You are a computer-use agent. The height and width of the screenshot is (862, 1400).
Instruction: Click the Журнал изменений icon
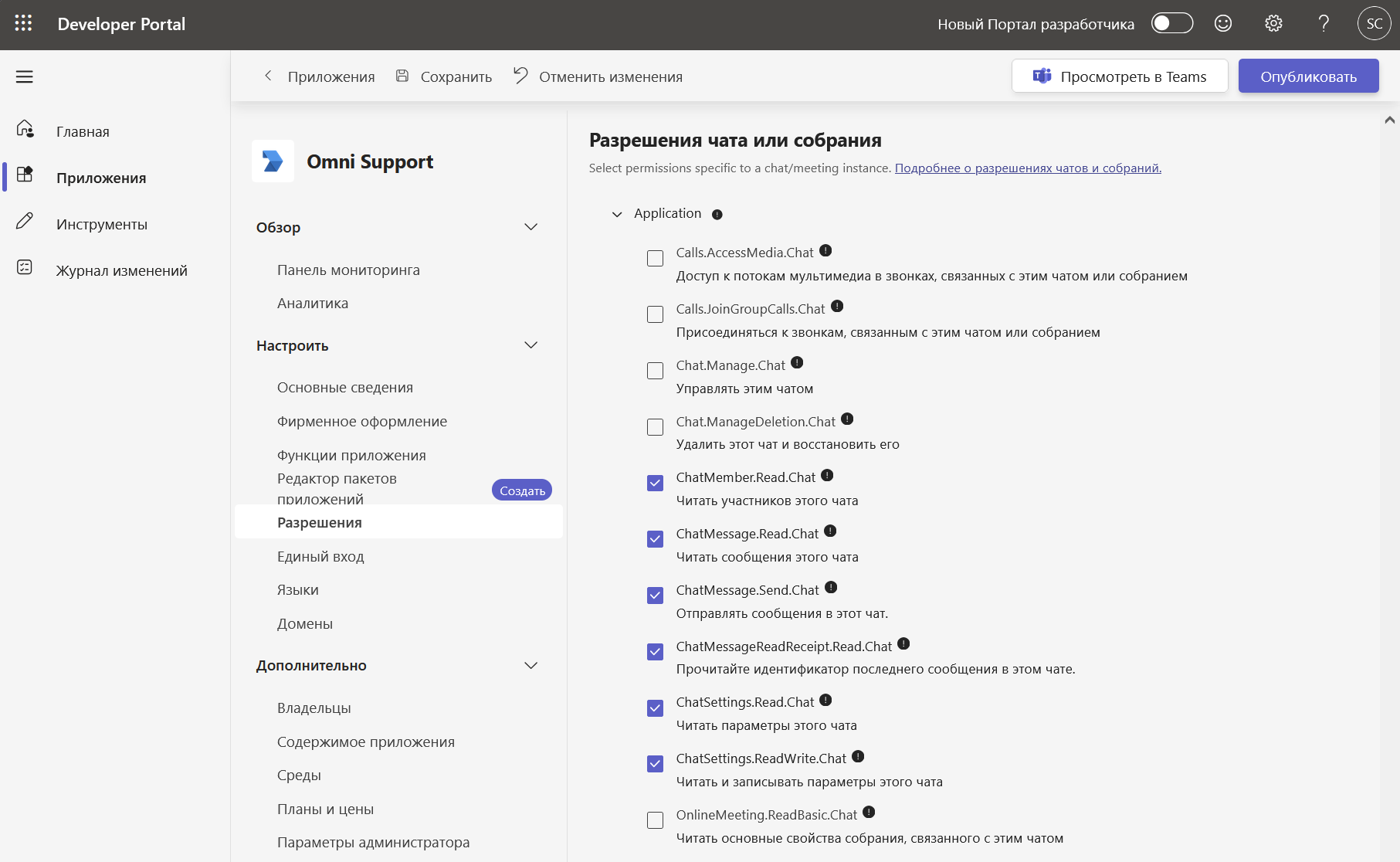(25, 267)
